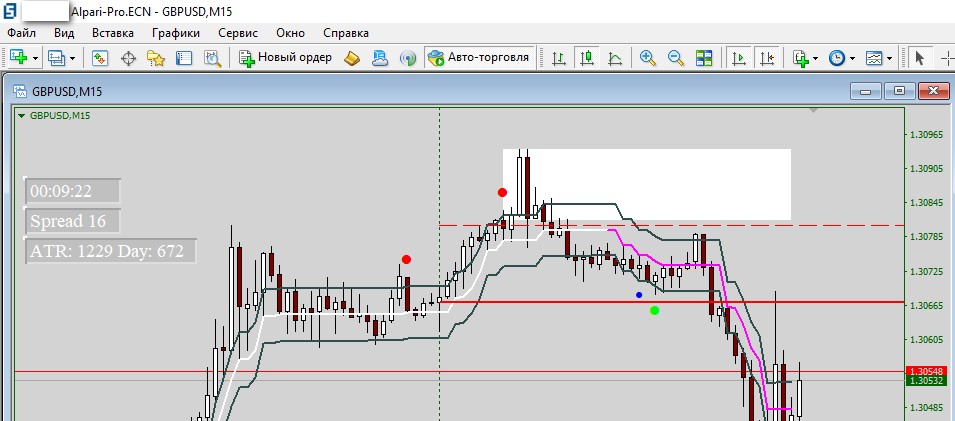Toggle the Data Window crosshair-target icon
This screenshot has width=955, height=421.
click(x=128, y=58)
